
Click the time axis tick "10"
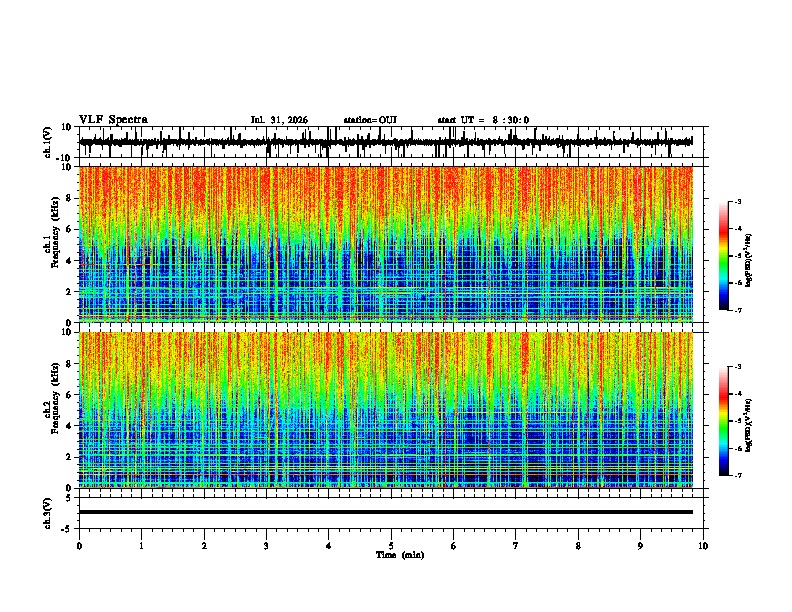[x=703, y=546]
